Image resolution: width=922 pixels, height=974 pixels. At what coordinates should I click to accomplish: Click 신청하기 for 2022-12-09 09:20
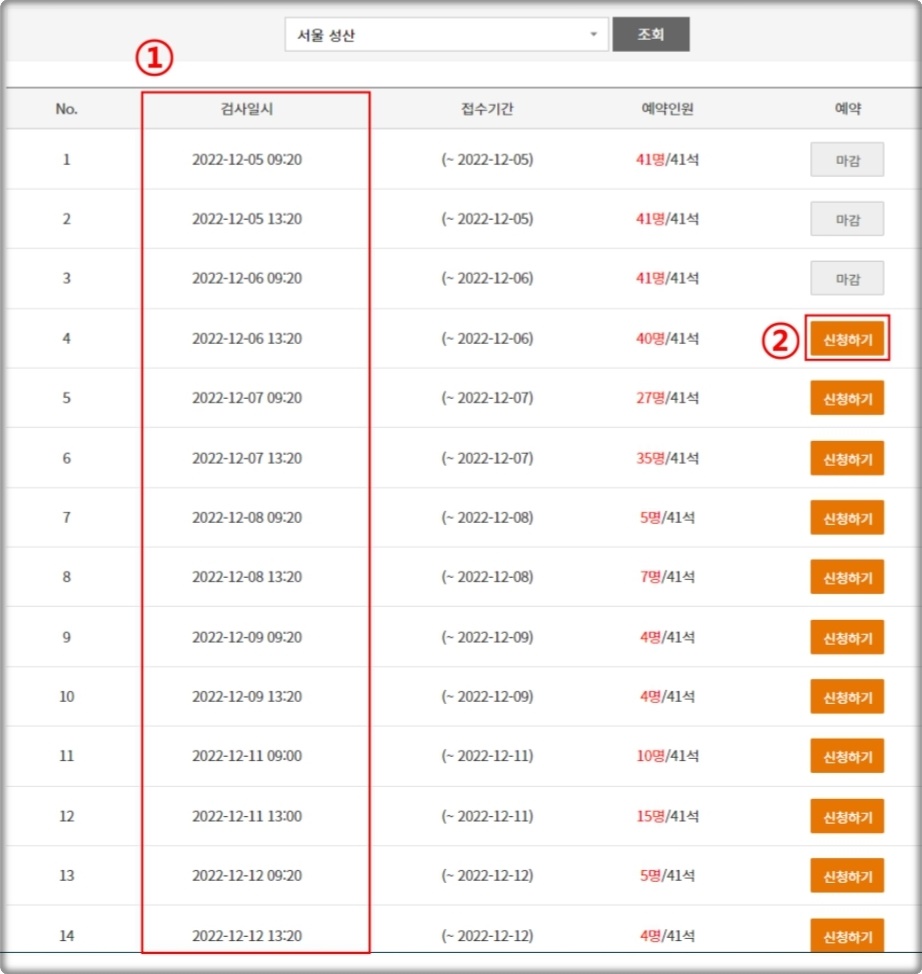[x=847, y=637]
